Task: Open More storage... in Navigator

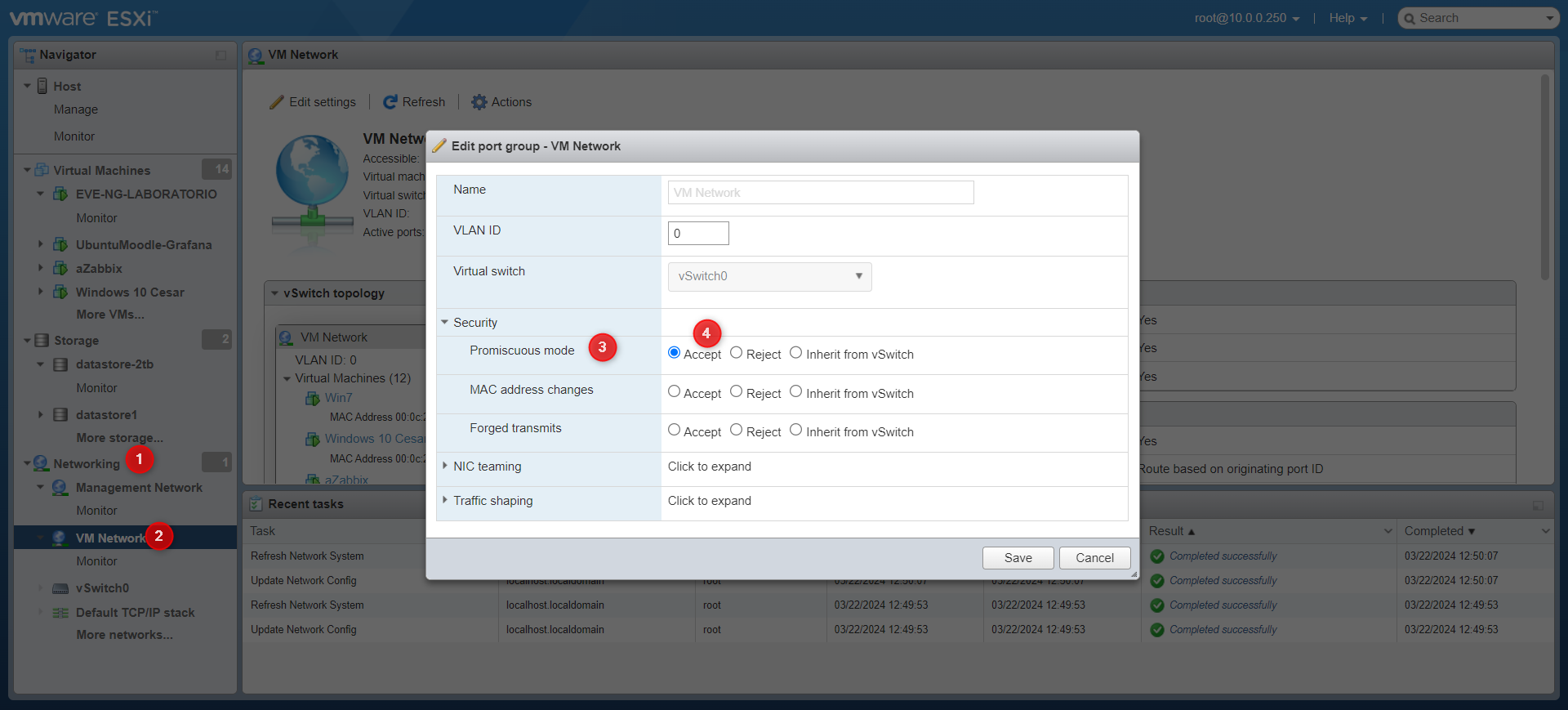Action: pyautogui.click(x=120, y=438)
